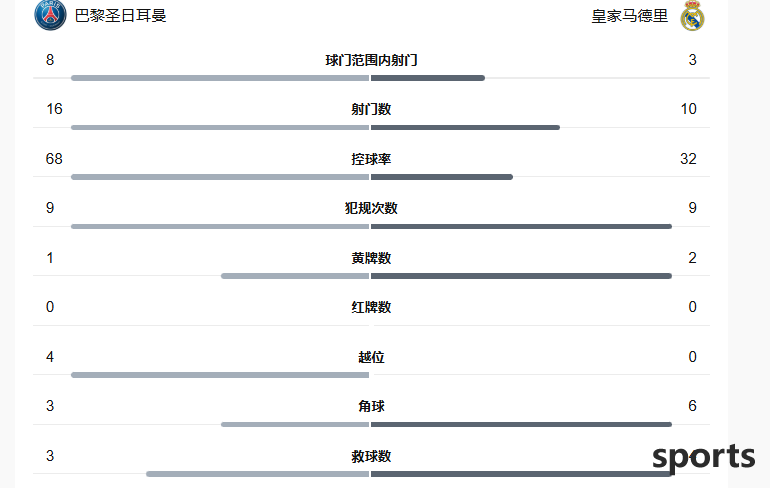Open the 巴黎圣日耳曼 team name
770x488 pixels.
coord(120,16)
